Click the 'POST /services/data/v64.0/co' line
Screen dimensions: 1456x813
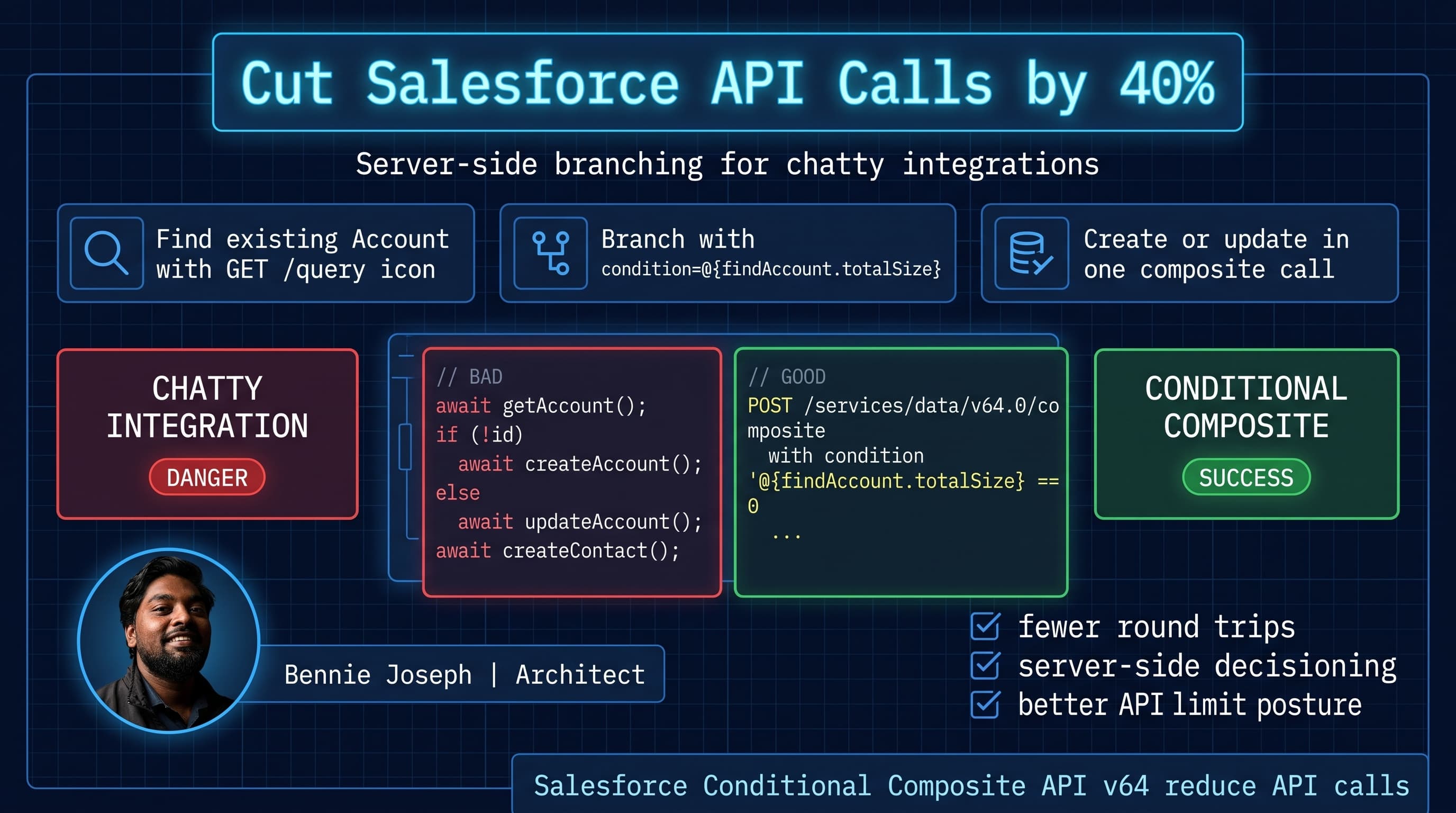click(903, 406)
